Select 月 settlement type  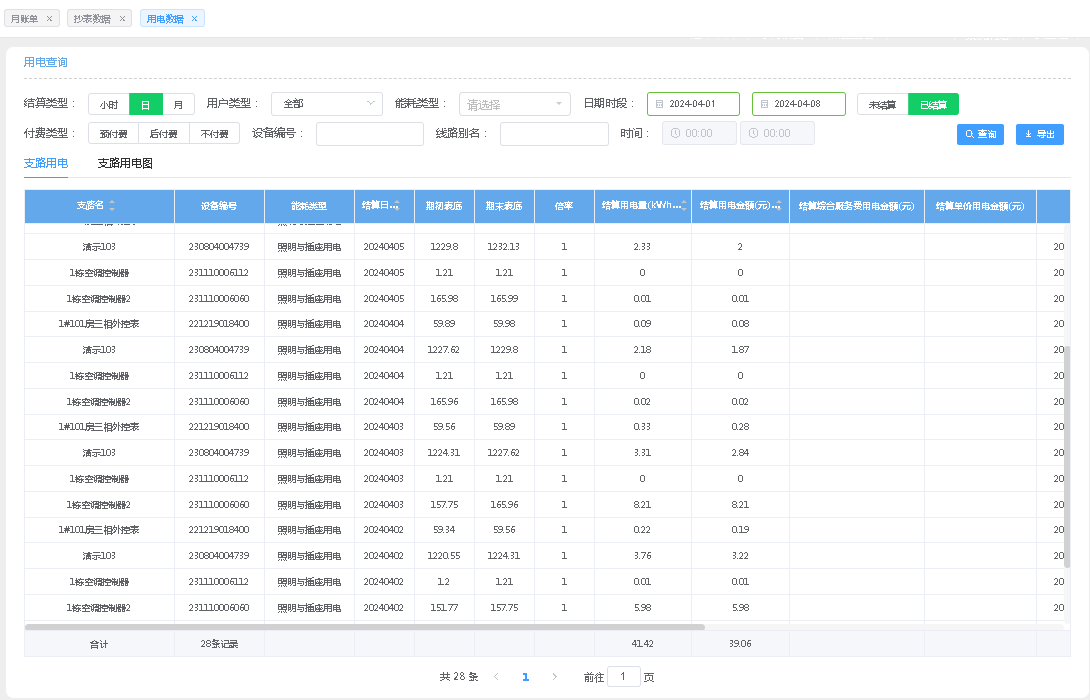(178, 104)
